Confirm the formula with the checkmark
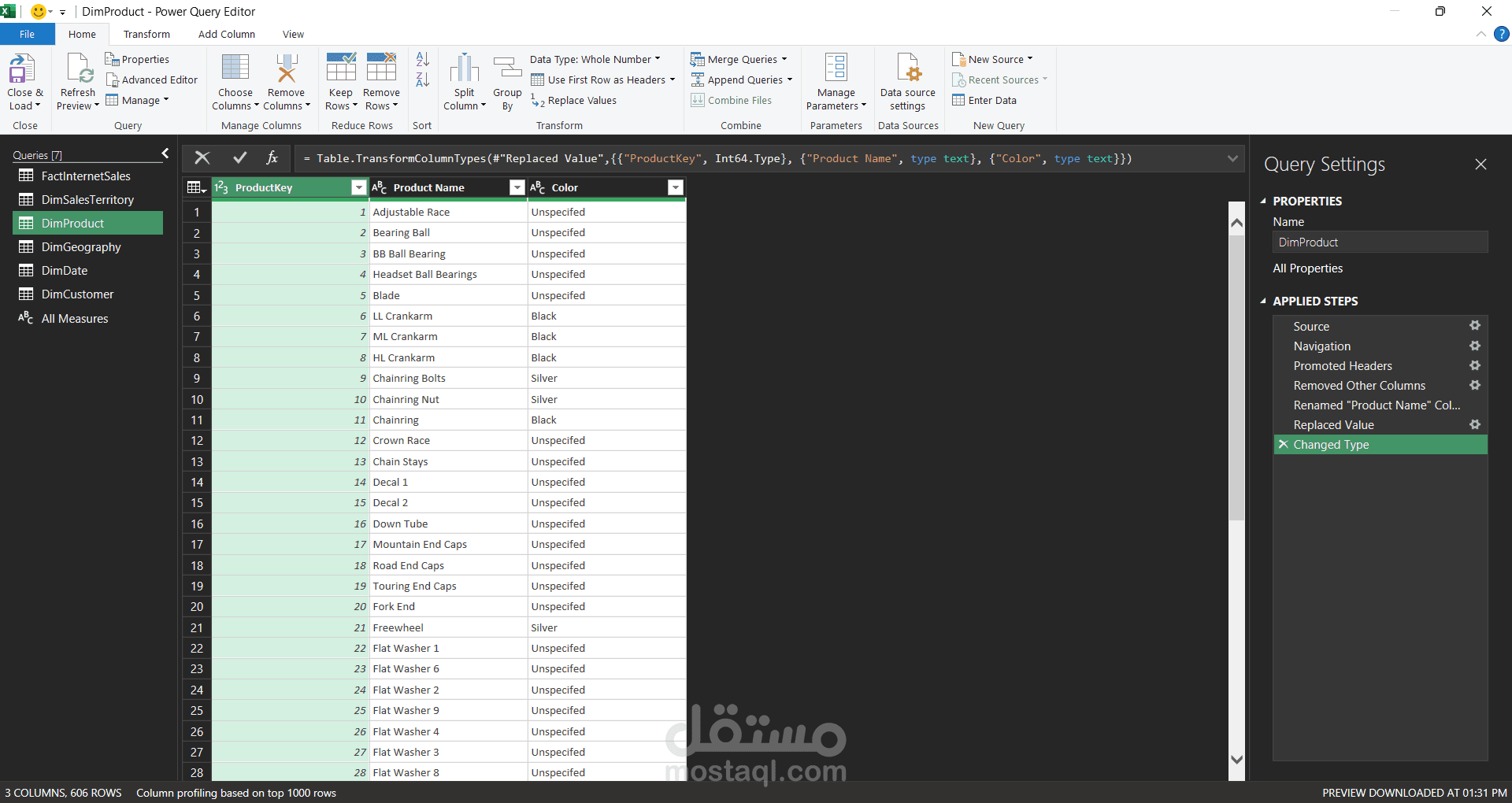The height and width of the screenshot is (803, 1512). pos(240,158)
